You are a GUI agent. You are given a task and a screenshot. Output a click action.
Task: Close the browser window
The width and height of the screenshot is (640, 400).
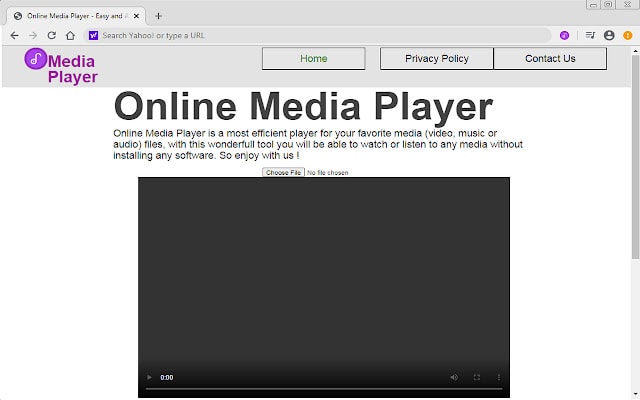pos(627,4)
